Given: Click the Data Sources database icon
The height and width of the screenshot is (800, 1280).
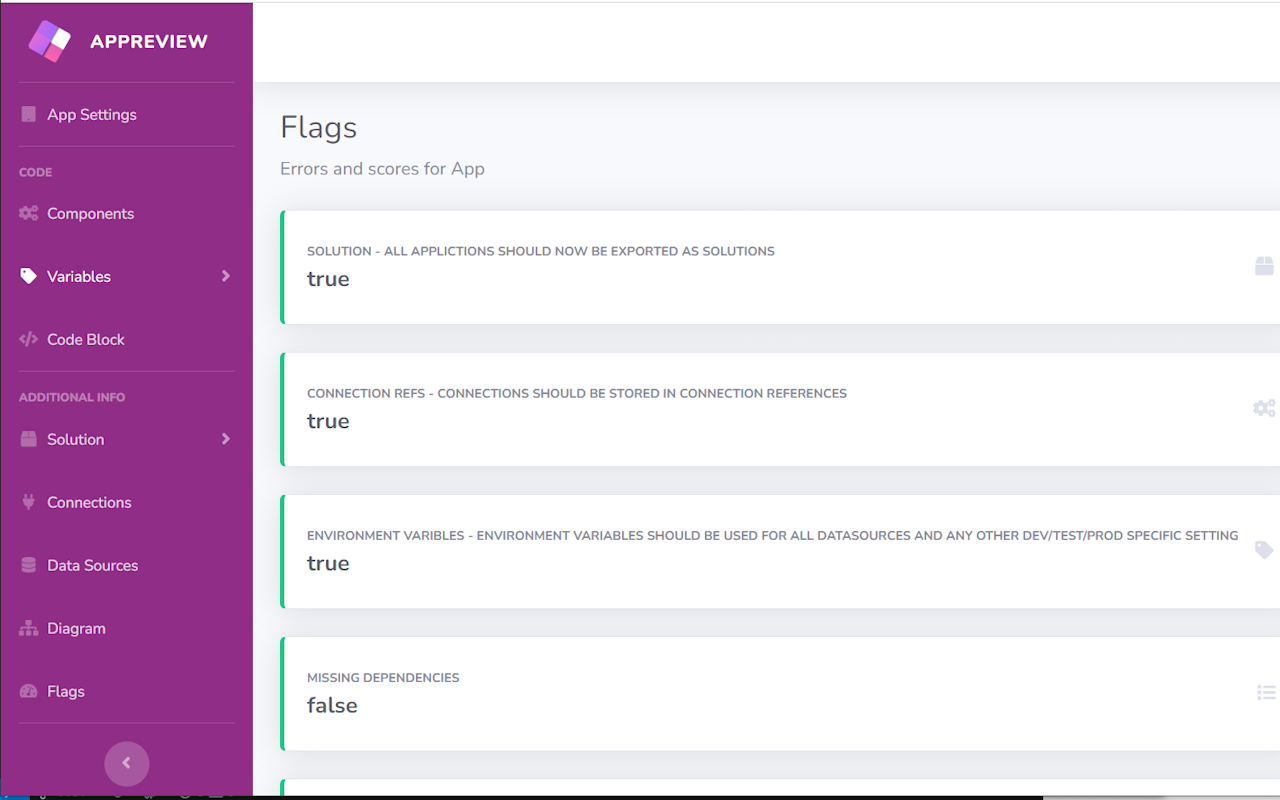Looking at the screenshot, I should point(28,565).
